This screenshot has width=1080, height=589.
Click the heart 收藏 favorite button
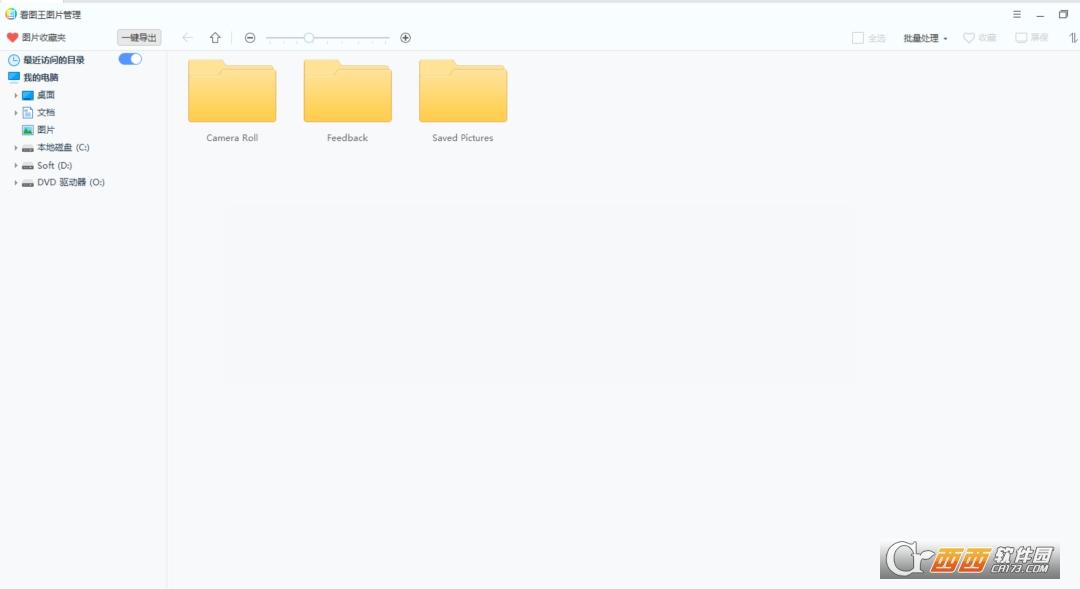click(x=979, y=38)
